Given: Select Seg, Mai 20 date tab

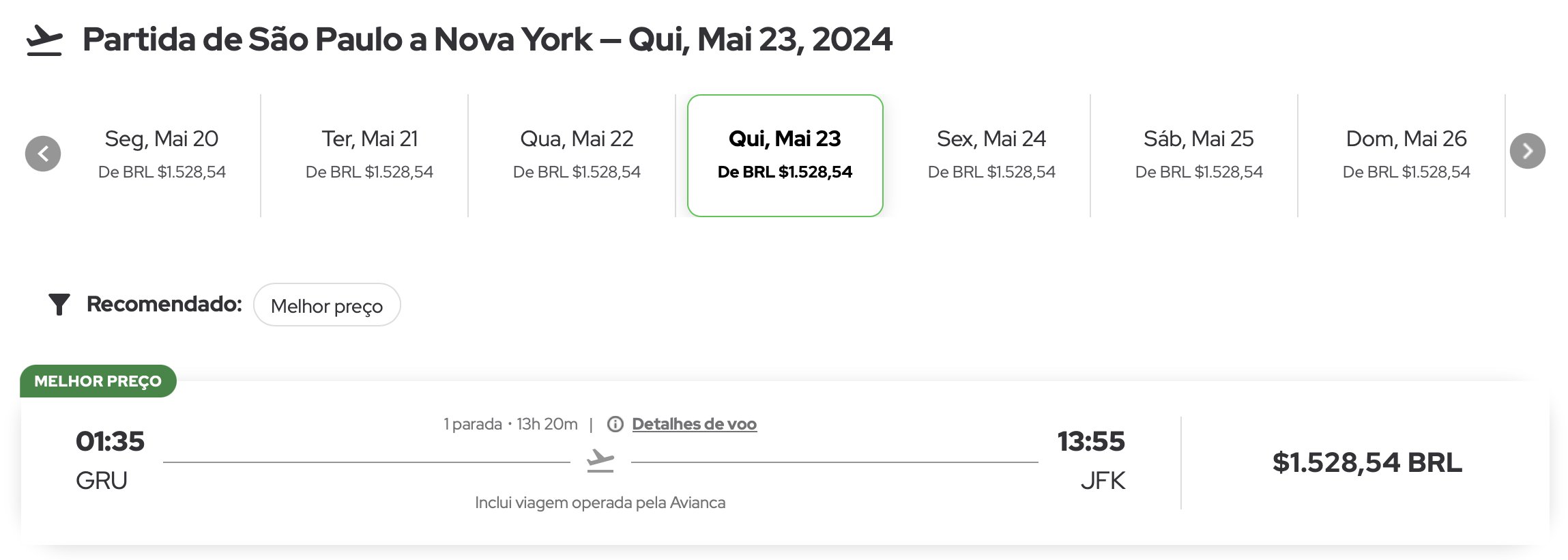Looking at the screenshot, I should (x=162, y=156).
